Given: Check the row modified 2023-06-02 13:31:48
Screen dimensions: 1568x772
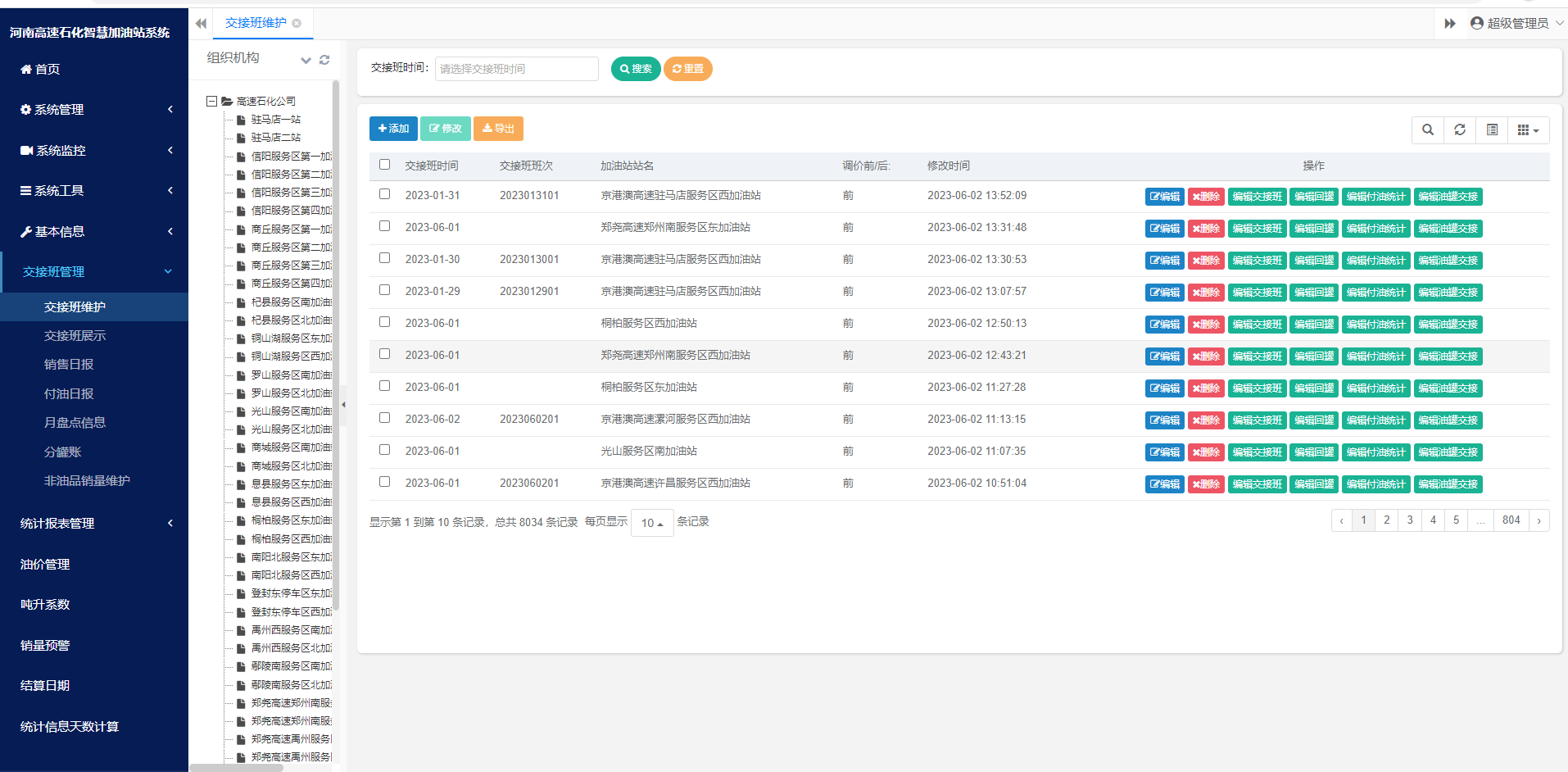Looking at the screenshot, I should [384, 226].
